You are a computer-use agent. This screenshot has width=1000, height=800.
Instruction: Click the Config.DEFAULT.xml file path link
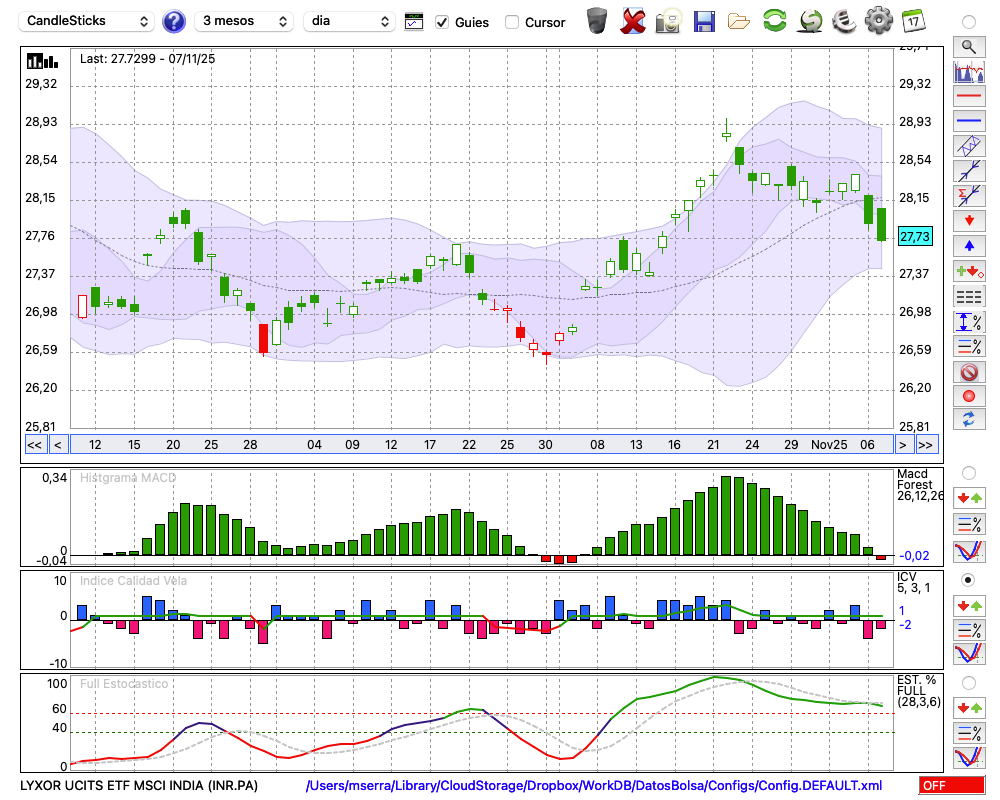[594, 786]
